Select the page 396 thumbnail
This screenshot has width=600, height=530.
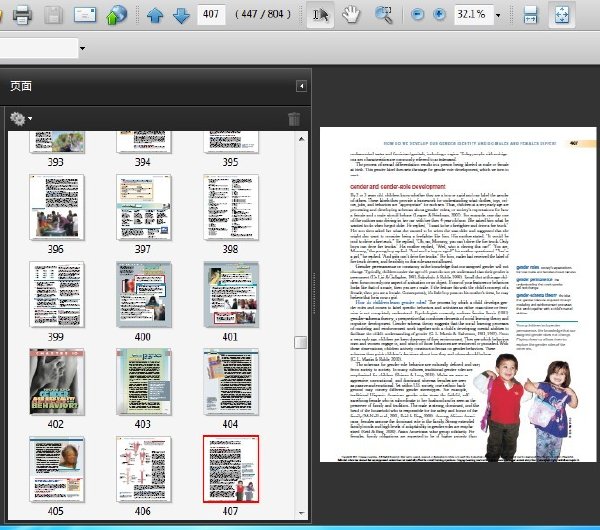coord(57,207)
